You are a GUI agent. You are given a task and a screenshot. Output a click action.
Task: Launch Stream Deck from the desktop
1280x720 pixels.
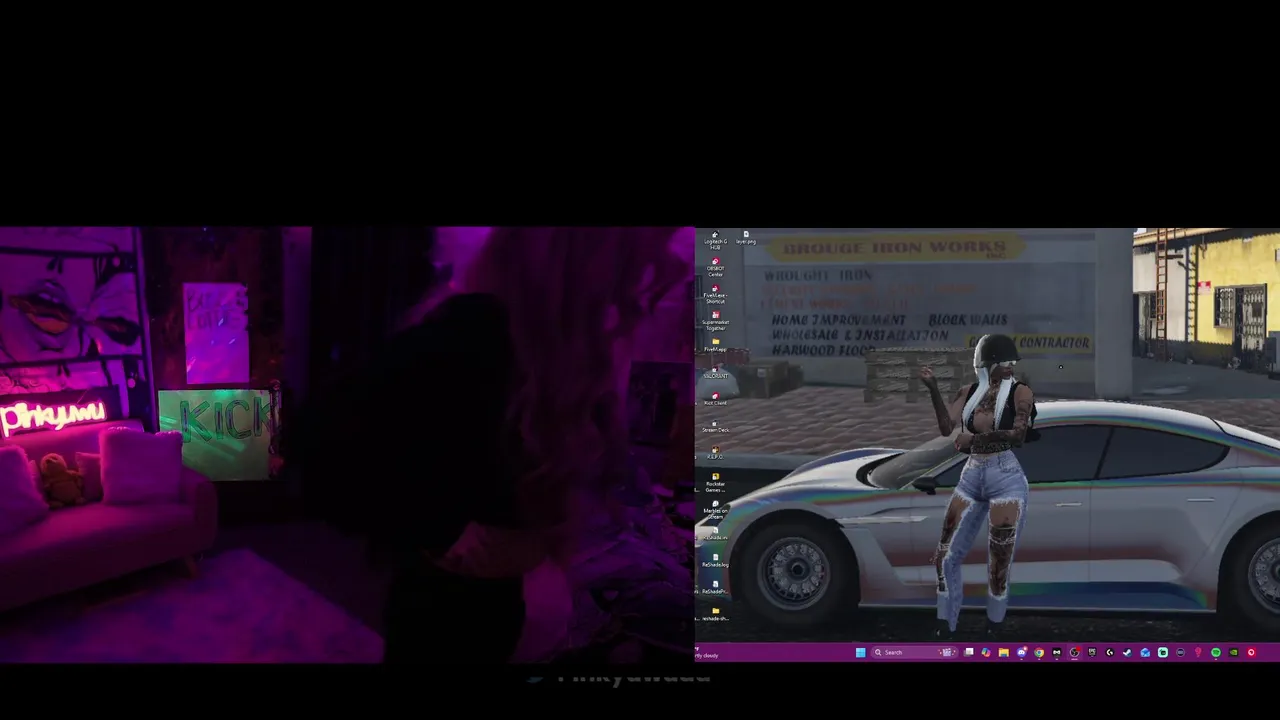click(x=715, y=426)
